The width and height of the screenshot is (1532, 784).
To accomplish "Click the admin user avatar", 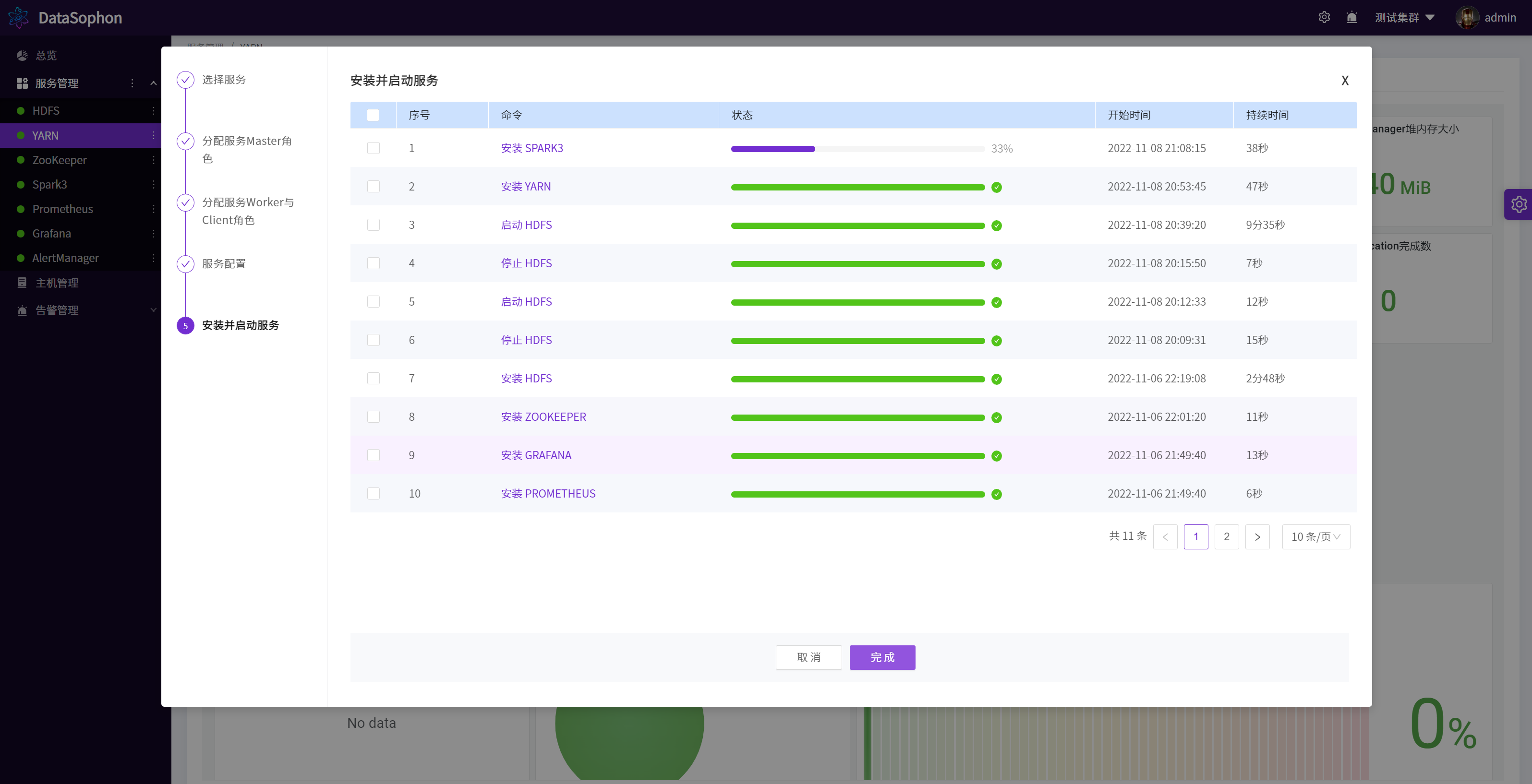I will tap(1467, 17).
